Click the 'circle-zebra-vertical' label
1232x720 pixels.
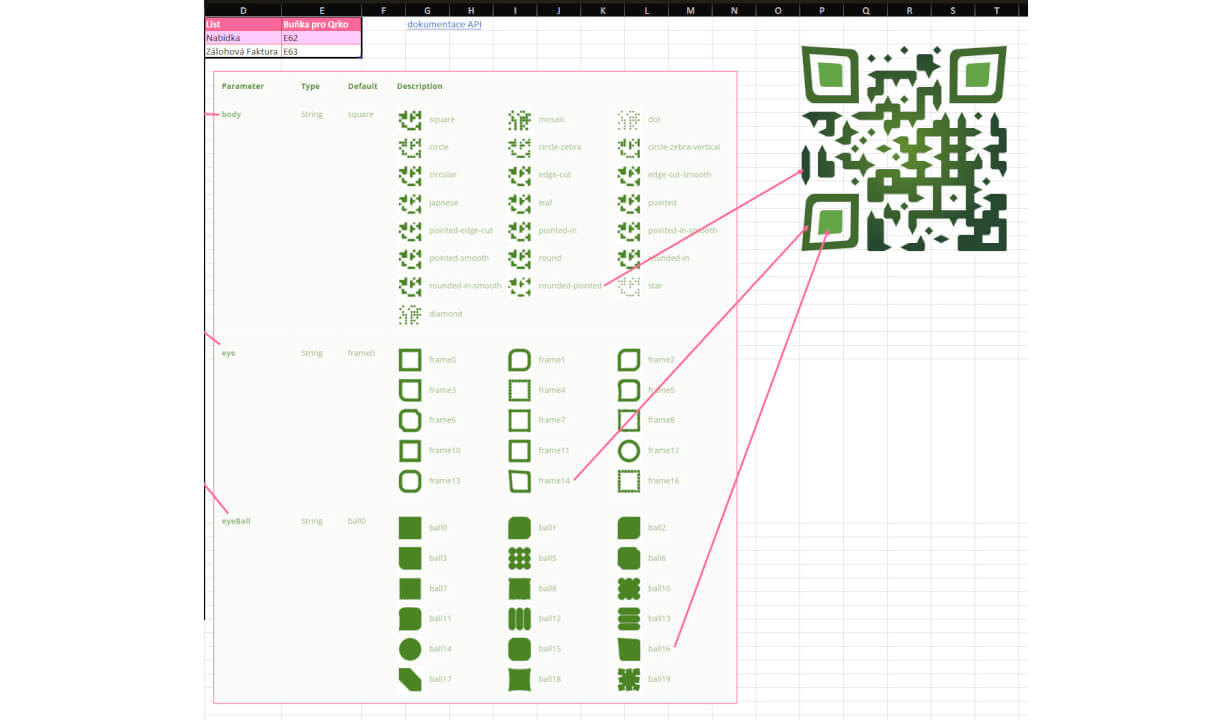tap(684, 147)
